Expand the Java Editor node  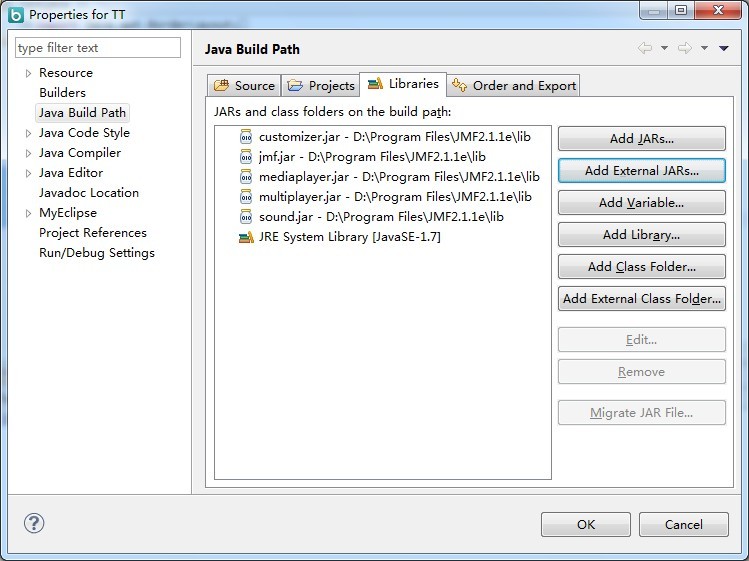(x=28, y=173)
